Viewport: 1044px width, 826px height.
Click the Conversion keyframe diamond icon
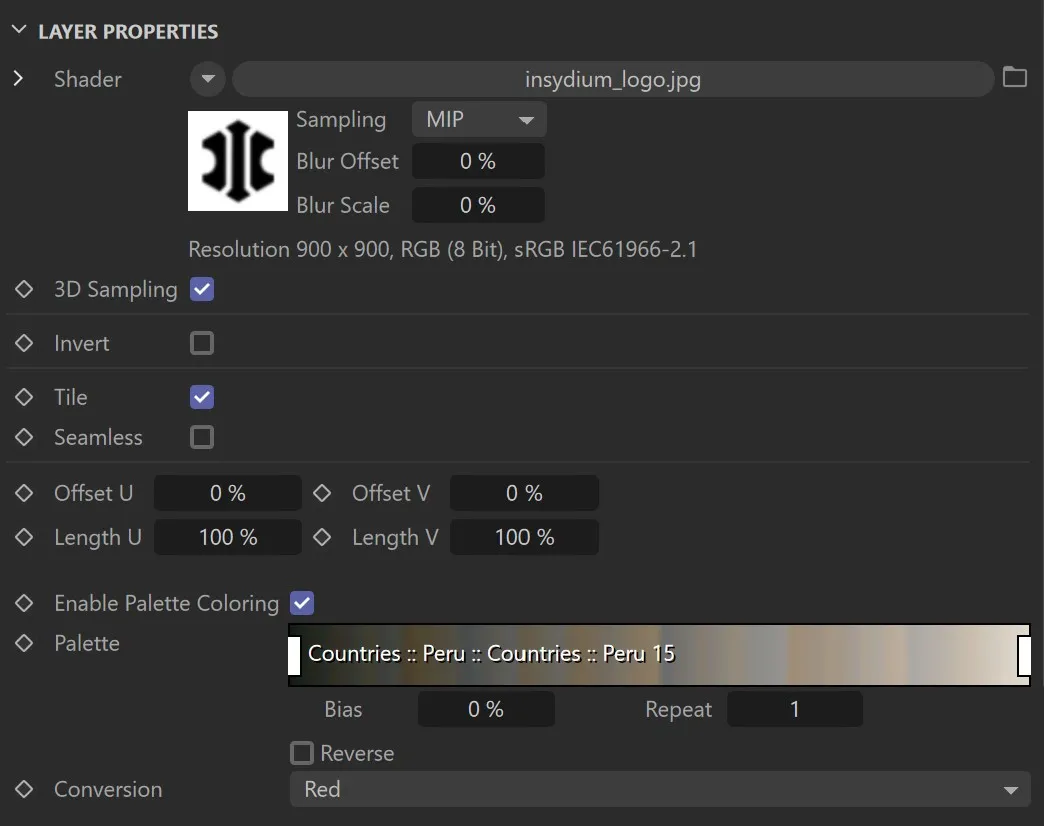pyautogui.click(x=25, y=789)
